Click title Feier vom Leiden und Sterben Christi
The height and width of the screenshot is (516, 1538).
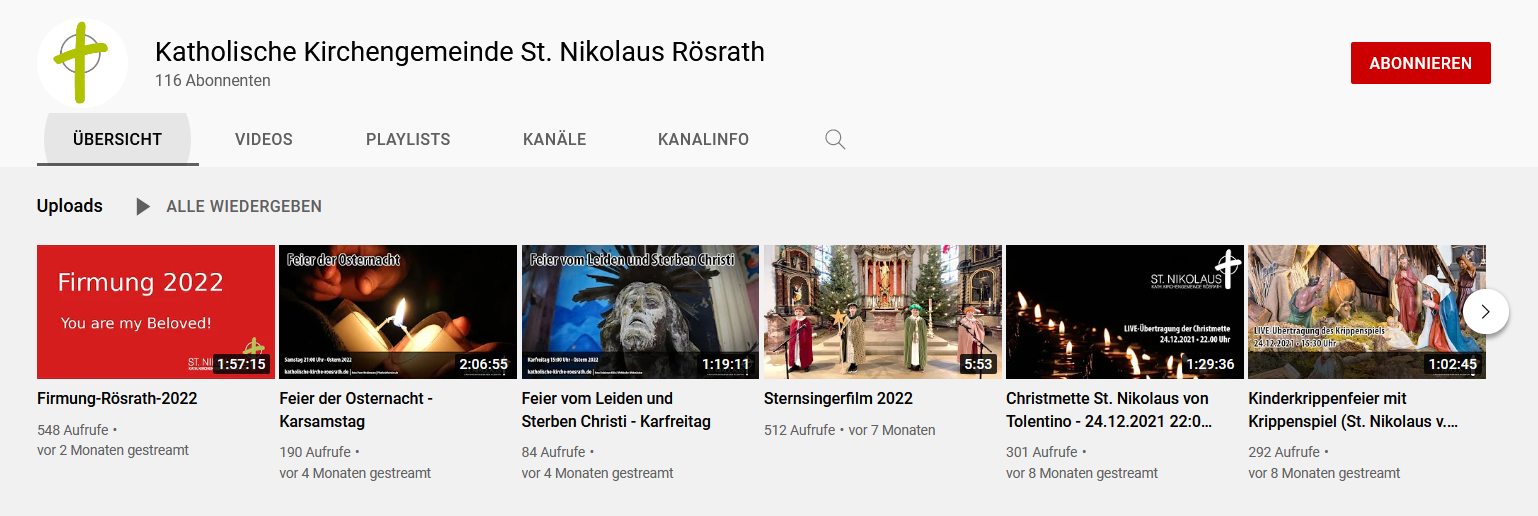[x=616, y=410]
